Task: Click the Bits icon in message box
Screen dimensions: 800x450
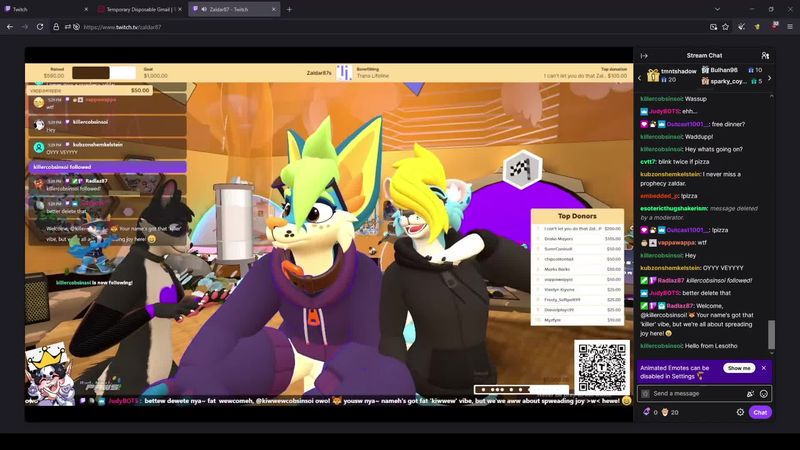Action: point(748,393)
